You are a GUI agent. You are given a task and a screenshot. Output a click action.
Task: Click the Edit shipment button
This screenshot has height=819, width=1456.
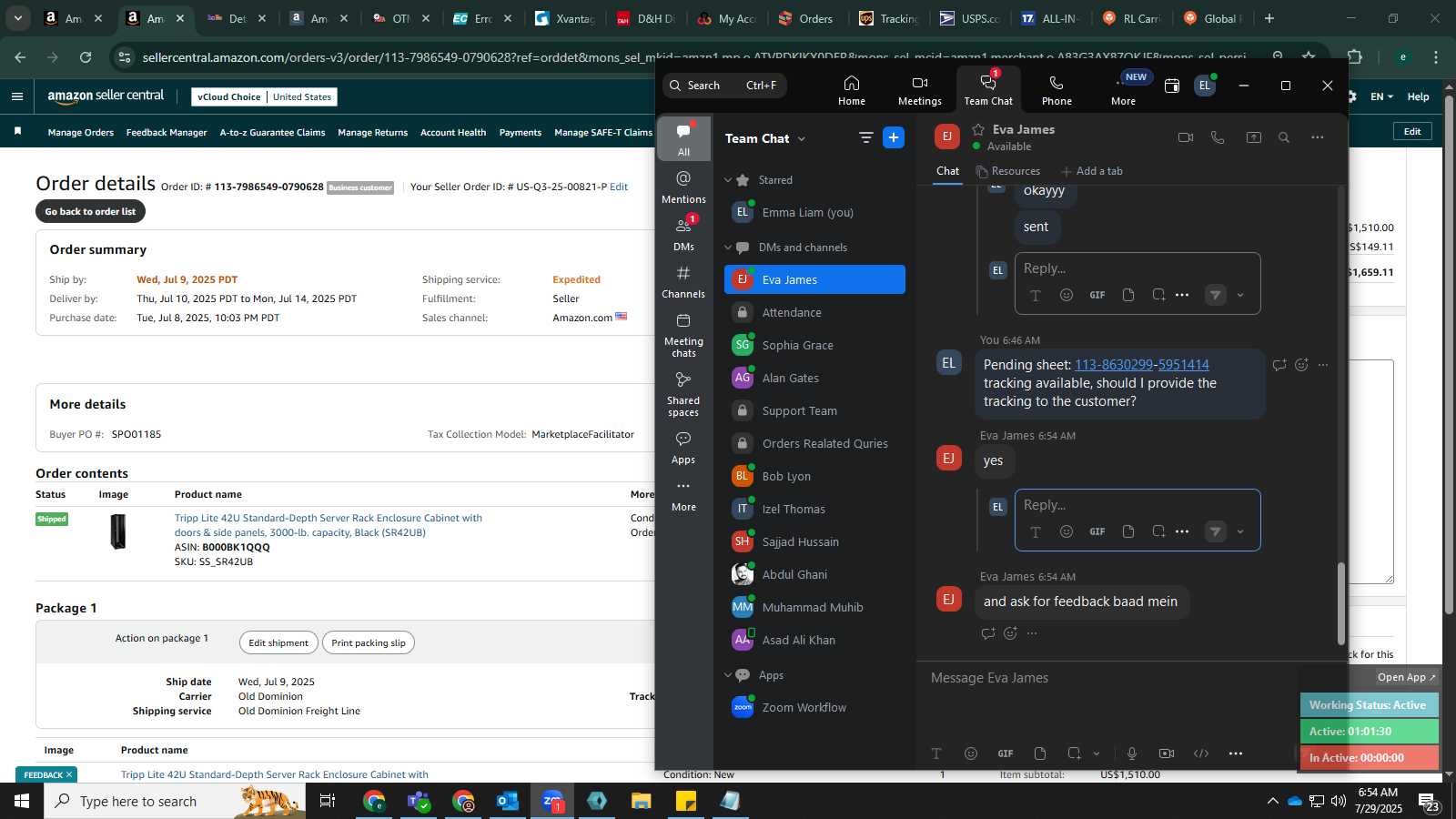click(x=278, y=642)
